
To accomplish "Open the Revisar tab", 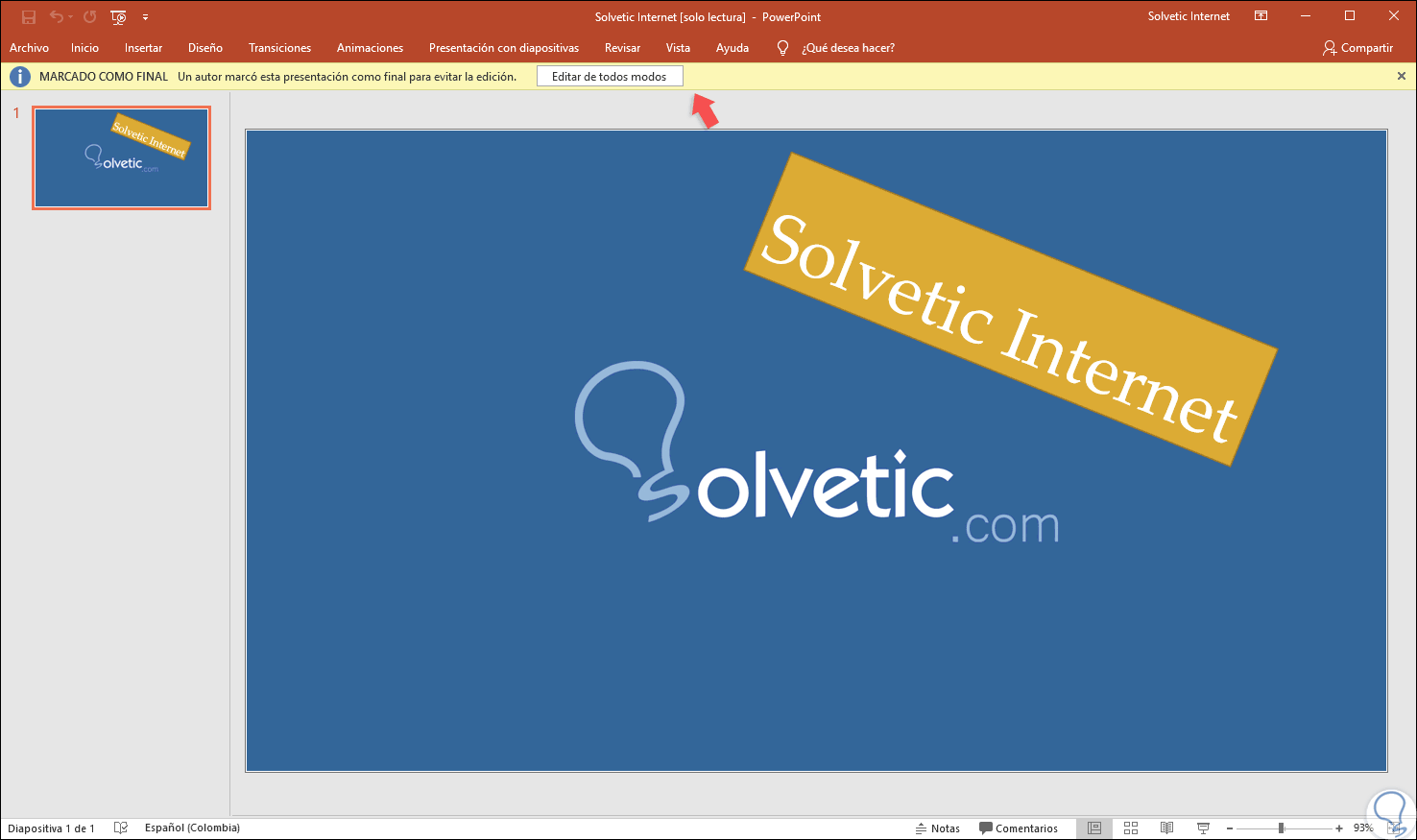I will click(x=622, y=48).
